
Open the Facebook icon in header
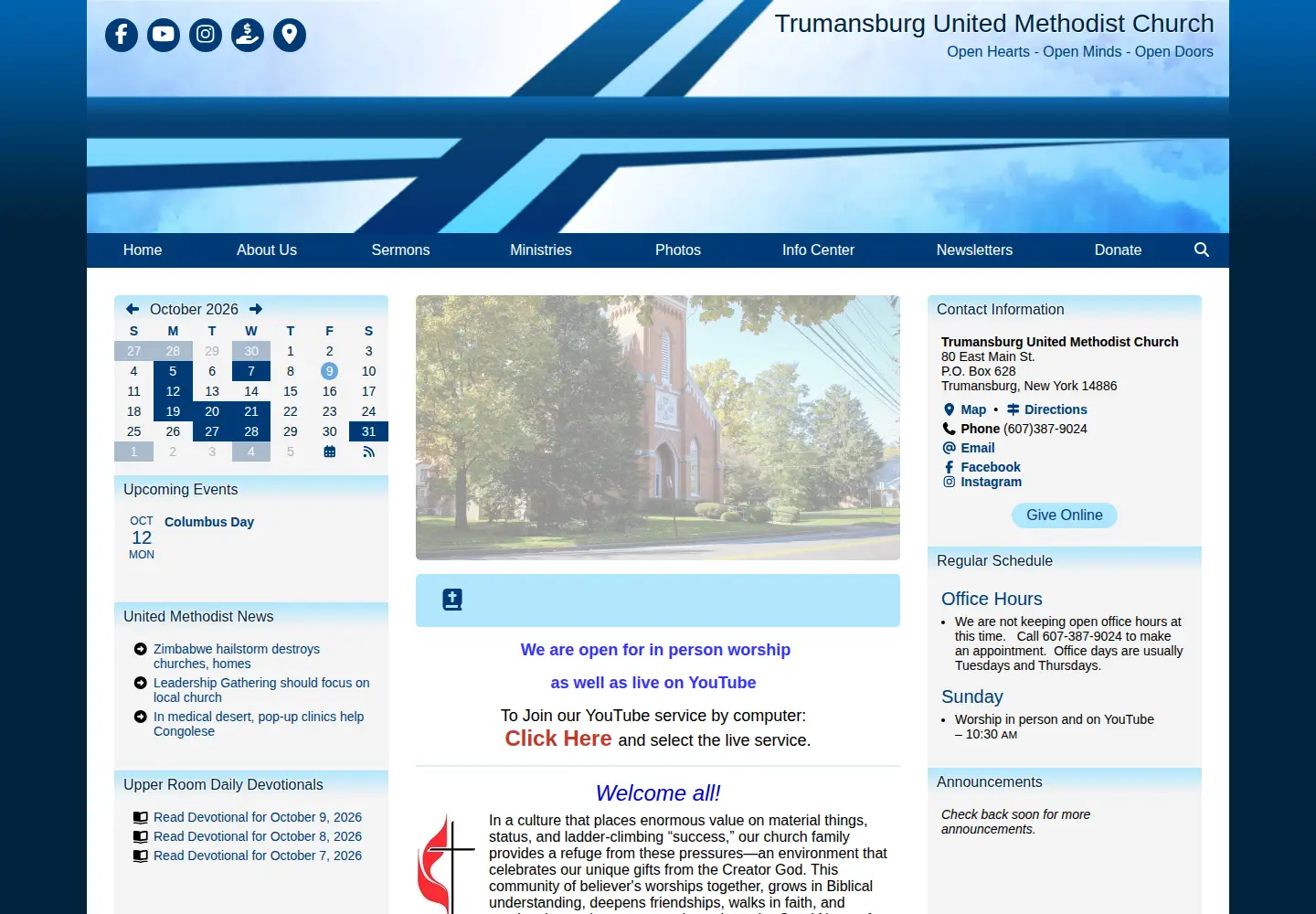point(122,35)
